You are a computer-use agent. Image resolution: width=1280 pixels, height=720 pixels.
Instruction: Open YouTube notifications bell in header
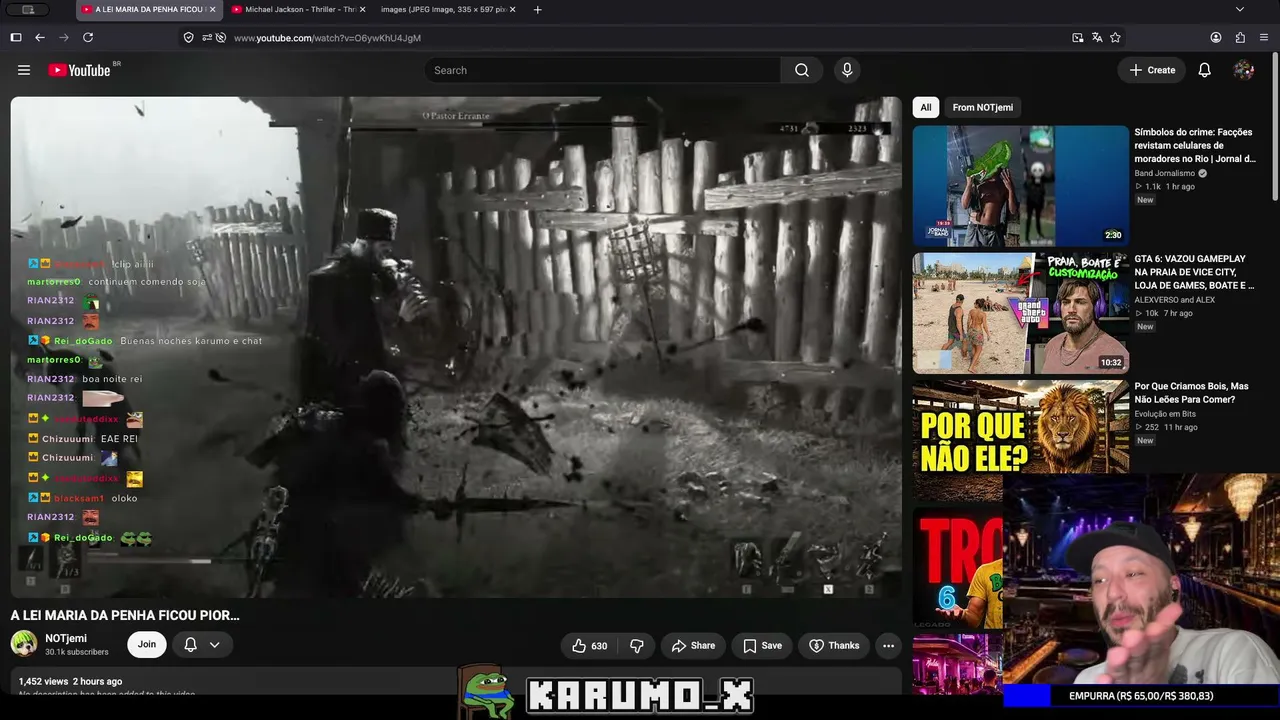point(1205,70)
